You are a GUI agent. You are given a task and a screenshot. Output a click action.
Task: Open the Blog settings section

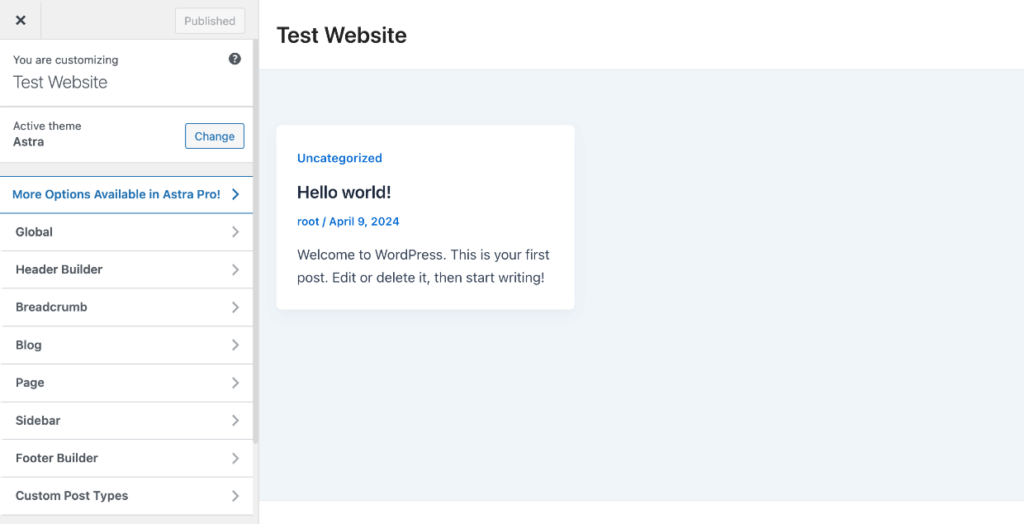click(126, 345)
